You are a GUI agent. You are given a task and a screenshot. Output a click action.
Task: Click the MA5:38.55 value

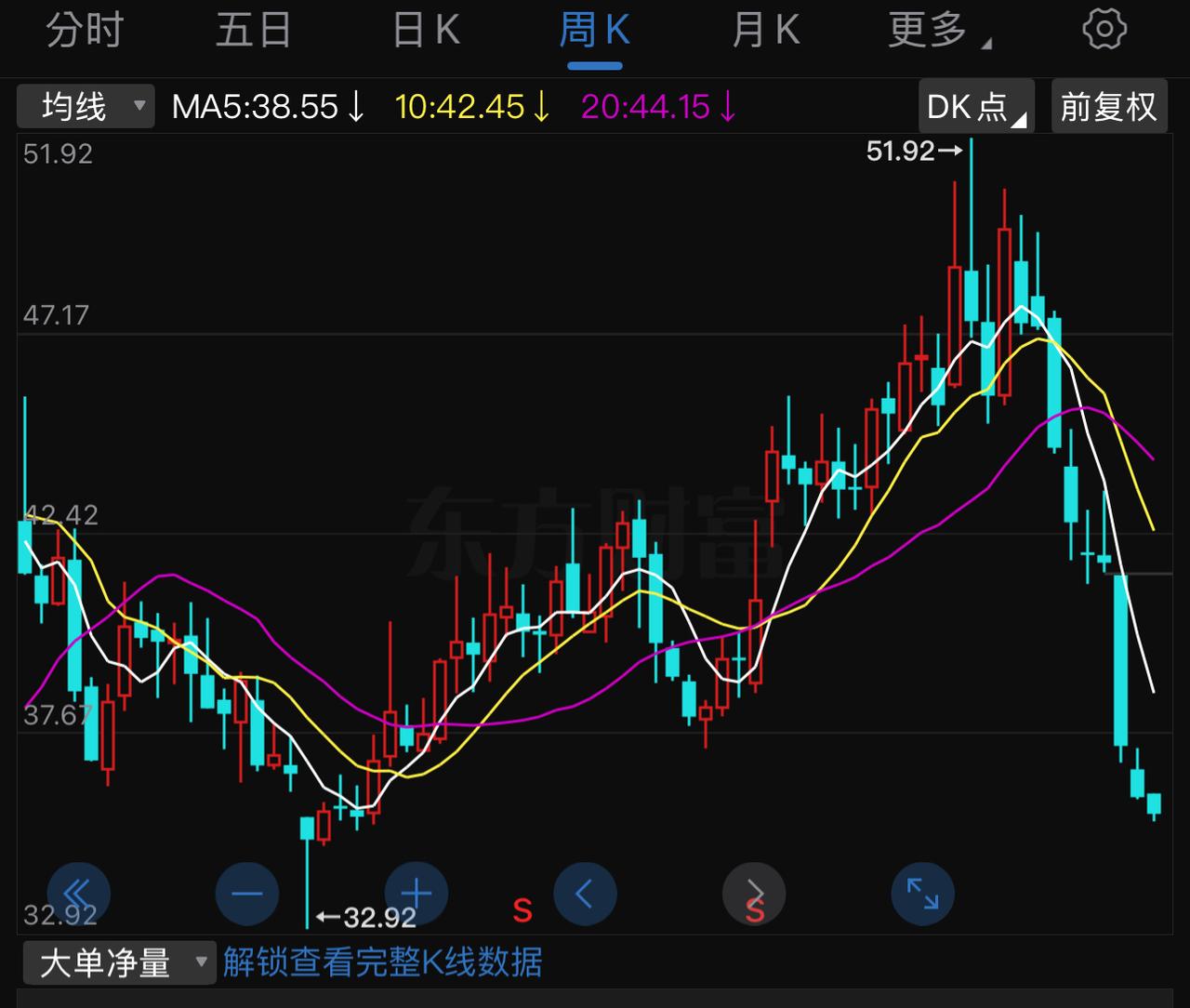tap(268, 107)
